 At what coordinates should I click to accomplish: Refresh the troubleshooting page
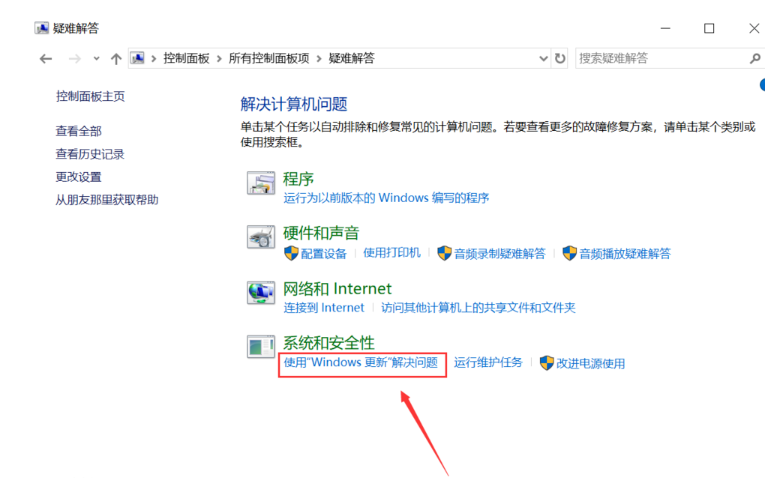click(560, 59)
